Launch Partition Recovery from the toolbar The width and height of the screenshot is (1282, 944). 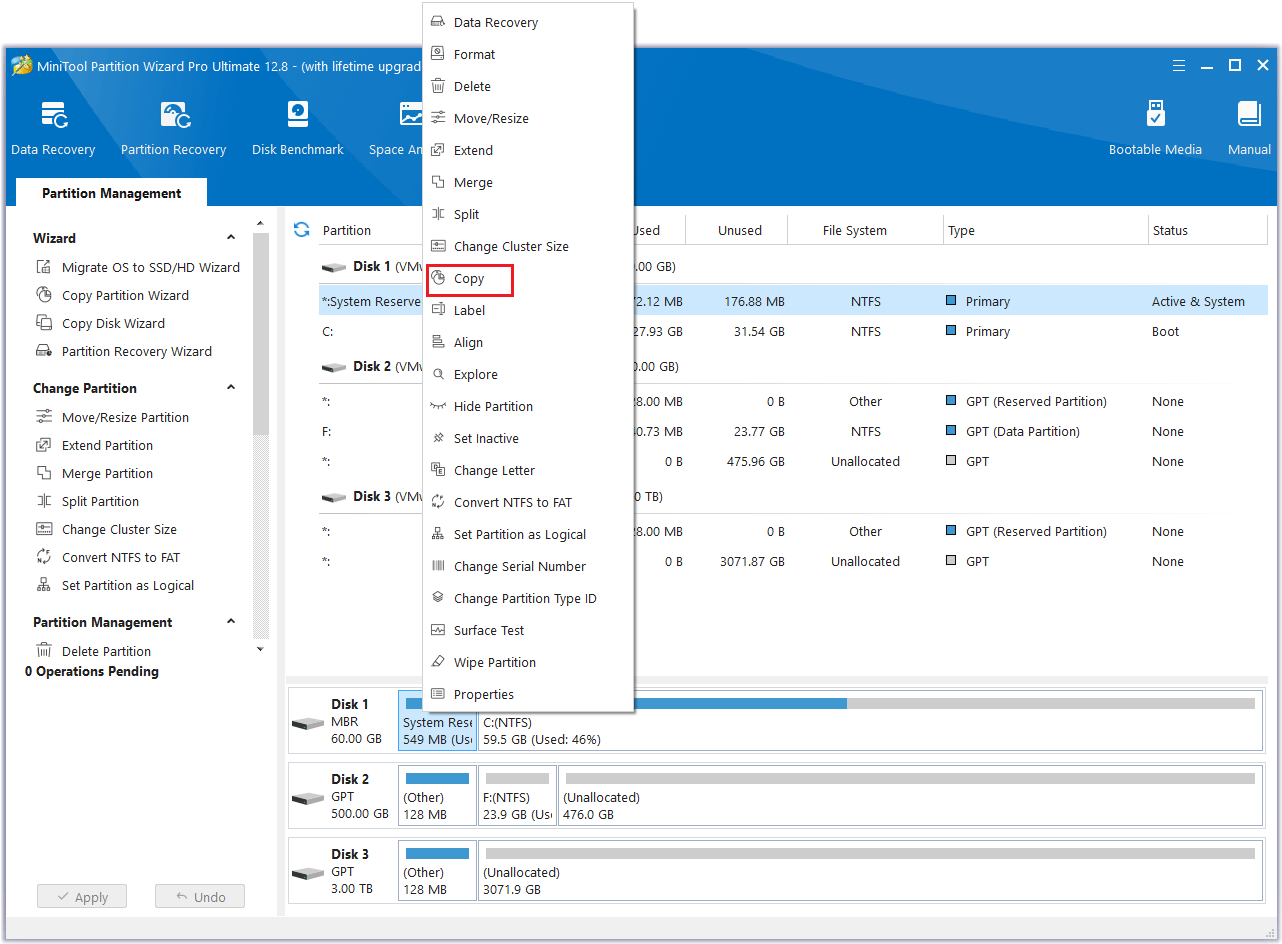point(173,128)
